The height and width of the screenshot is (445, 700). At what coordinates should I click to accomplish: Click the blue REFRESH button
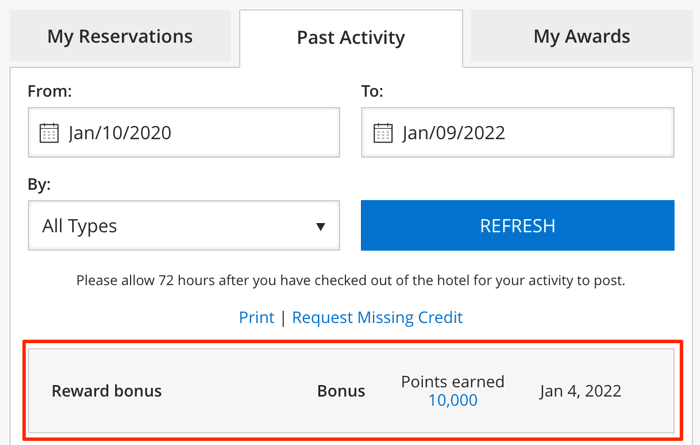click(x=517, y=225)
